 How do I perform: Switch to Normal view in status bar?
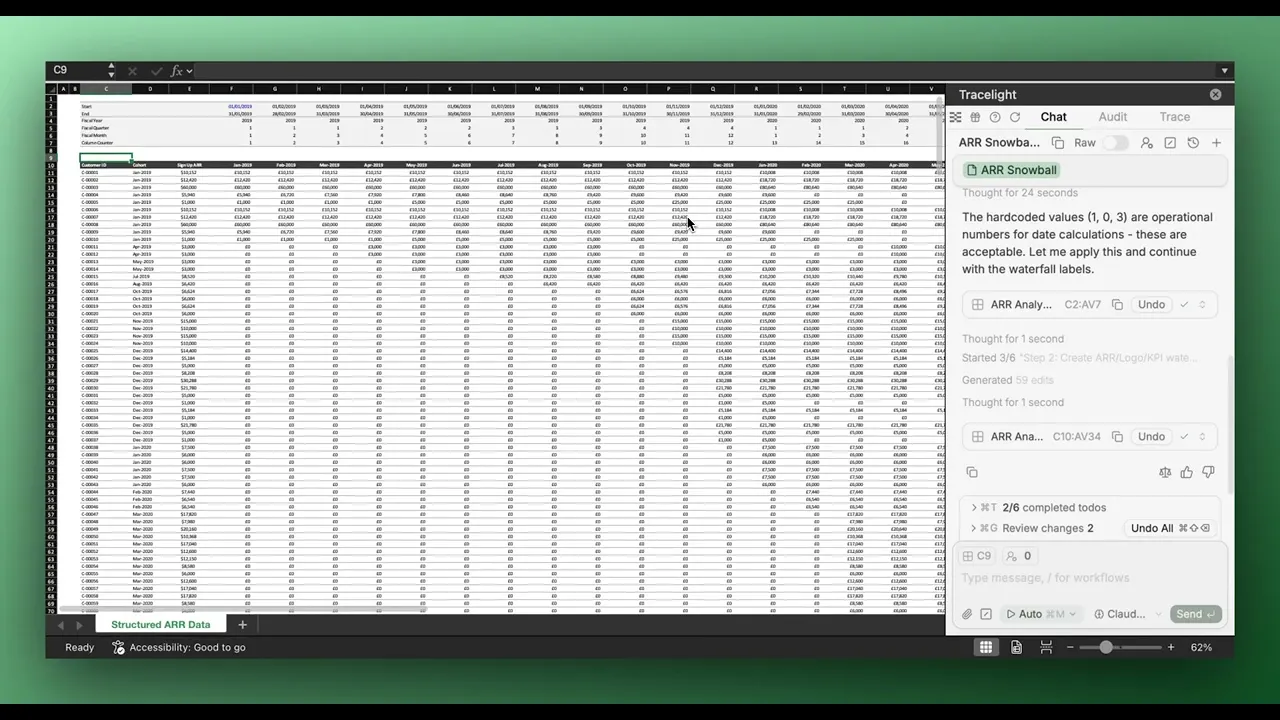coord(986,648)
